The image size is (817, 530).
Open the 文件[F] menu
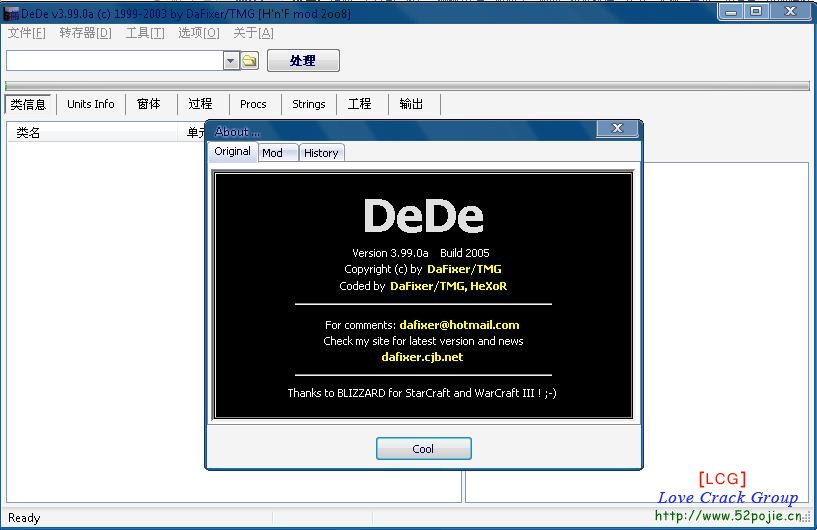coord(27,33)
